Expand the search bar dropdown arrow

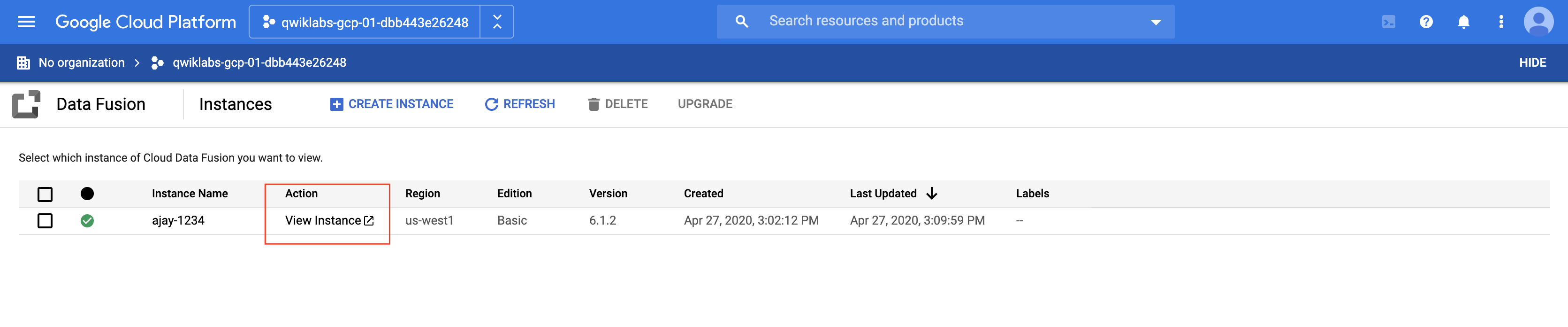point(1155,22)
